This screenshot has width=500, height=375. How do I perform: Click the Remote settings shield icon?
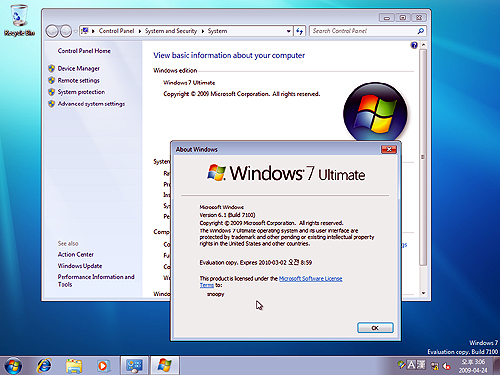[x=51, y=80]
